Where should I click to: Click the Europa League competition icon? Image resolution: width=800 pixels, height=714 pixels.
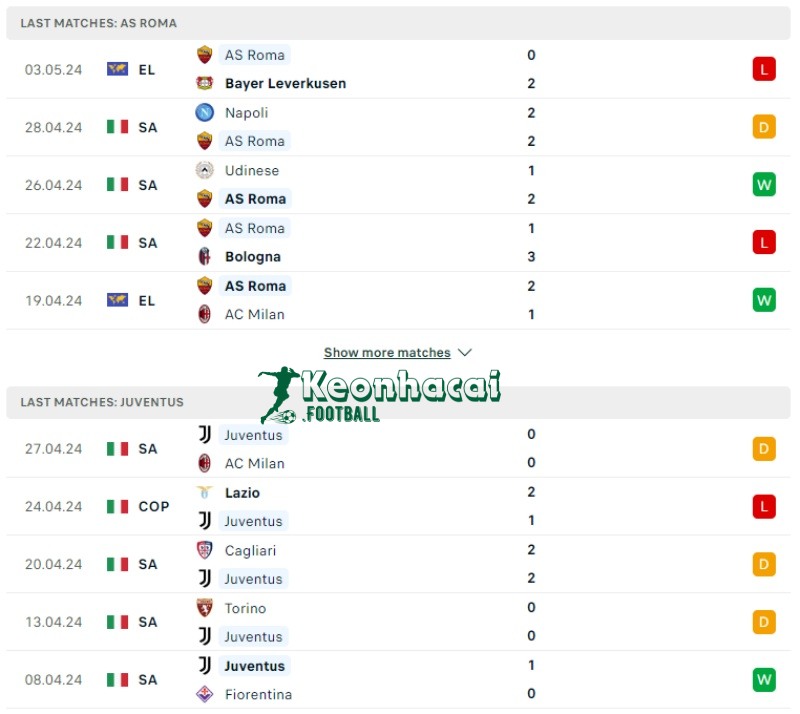click(x=119, y=69)
